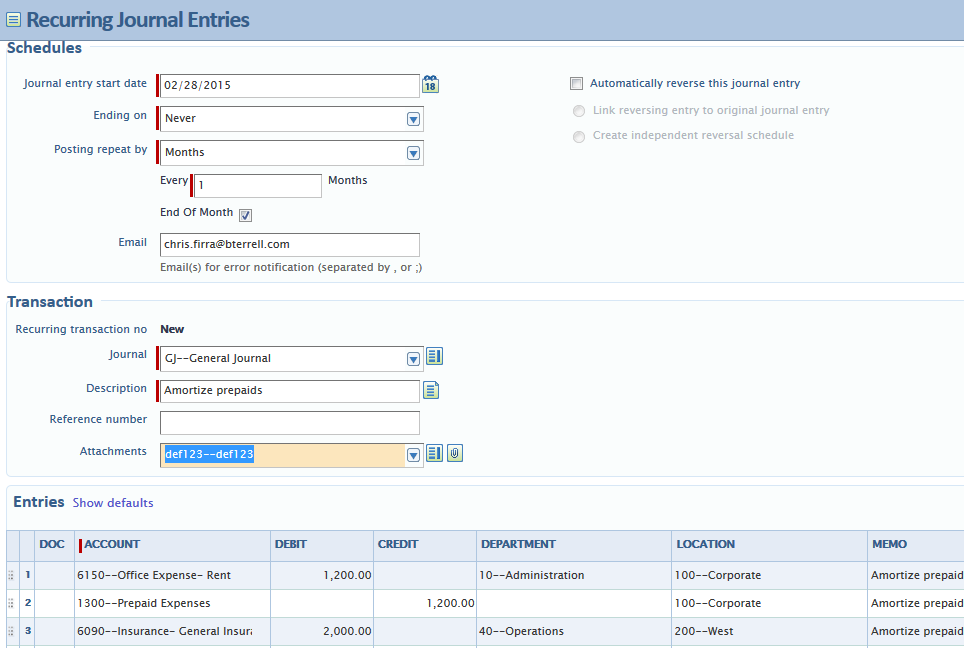This screenshot has width=964, height=648.
Task: Click the DOC column header
Action: click(52, 544)
